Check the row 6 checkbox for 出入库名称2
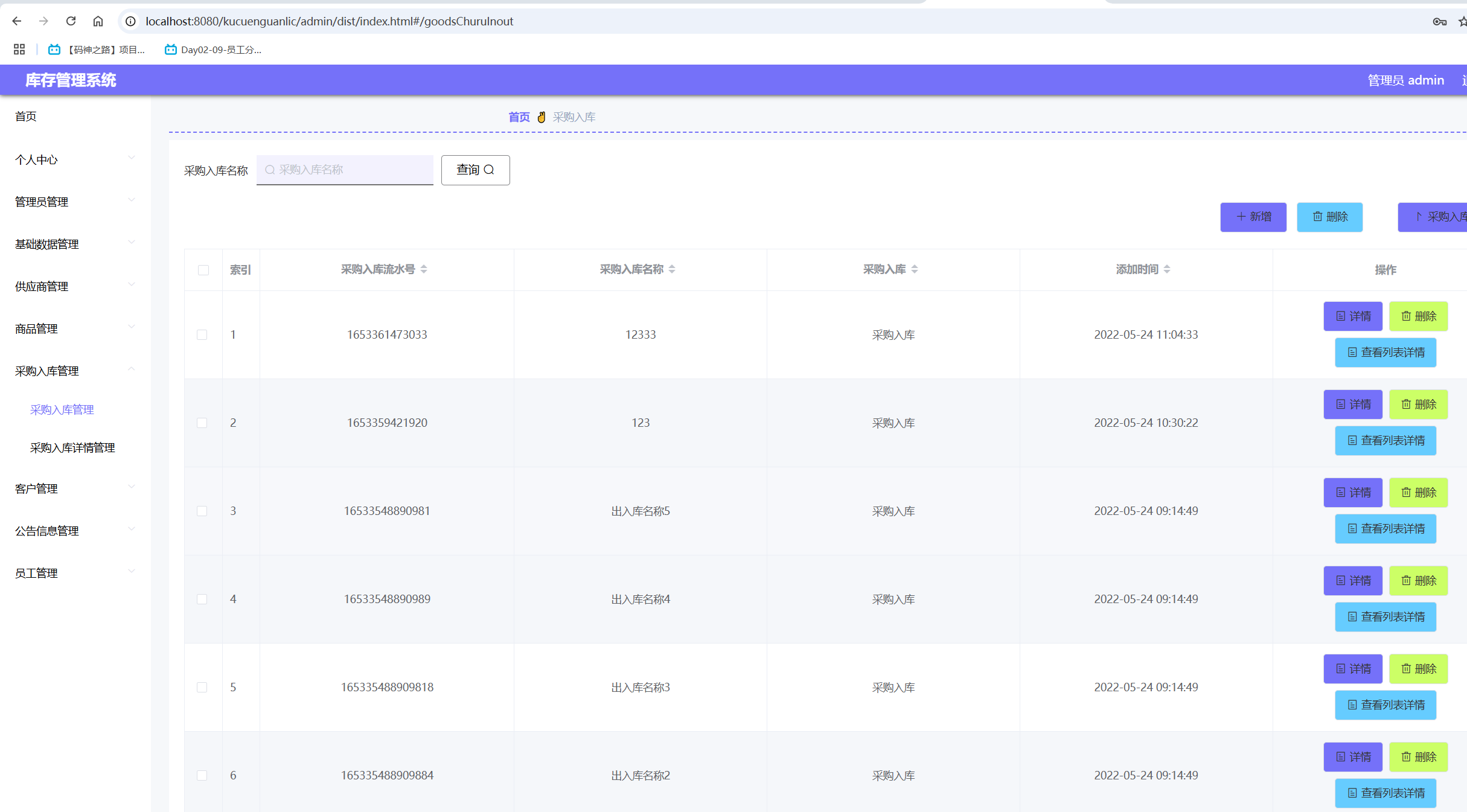Image resolution: width=1467 pixels, height=812 pixels. click(202, 775)
